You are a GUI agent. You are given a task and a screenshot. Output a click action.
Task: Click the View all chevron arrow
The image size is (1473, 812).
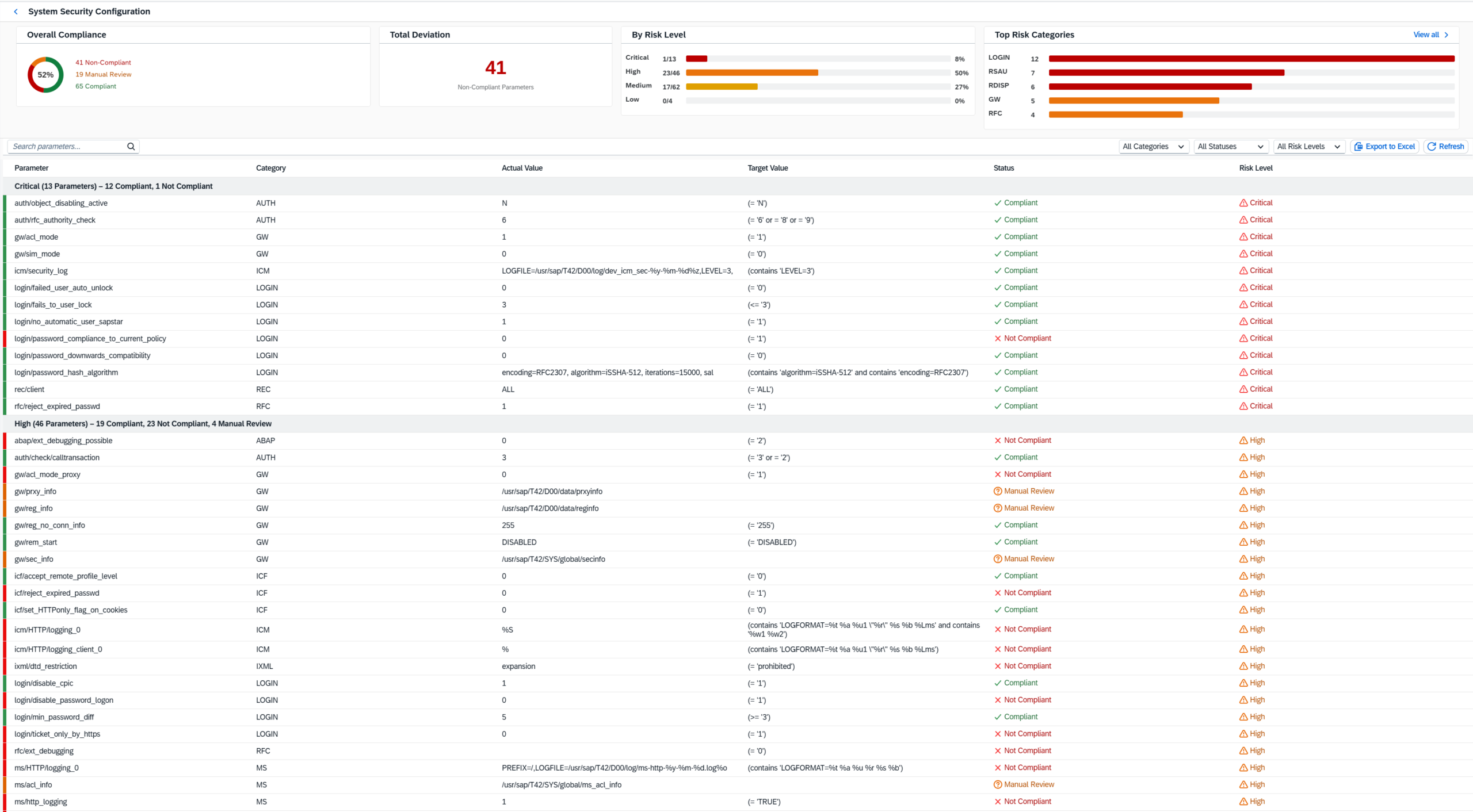pos(1446,35)
